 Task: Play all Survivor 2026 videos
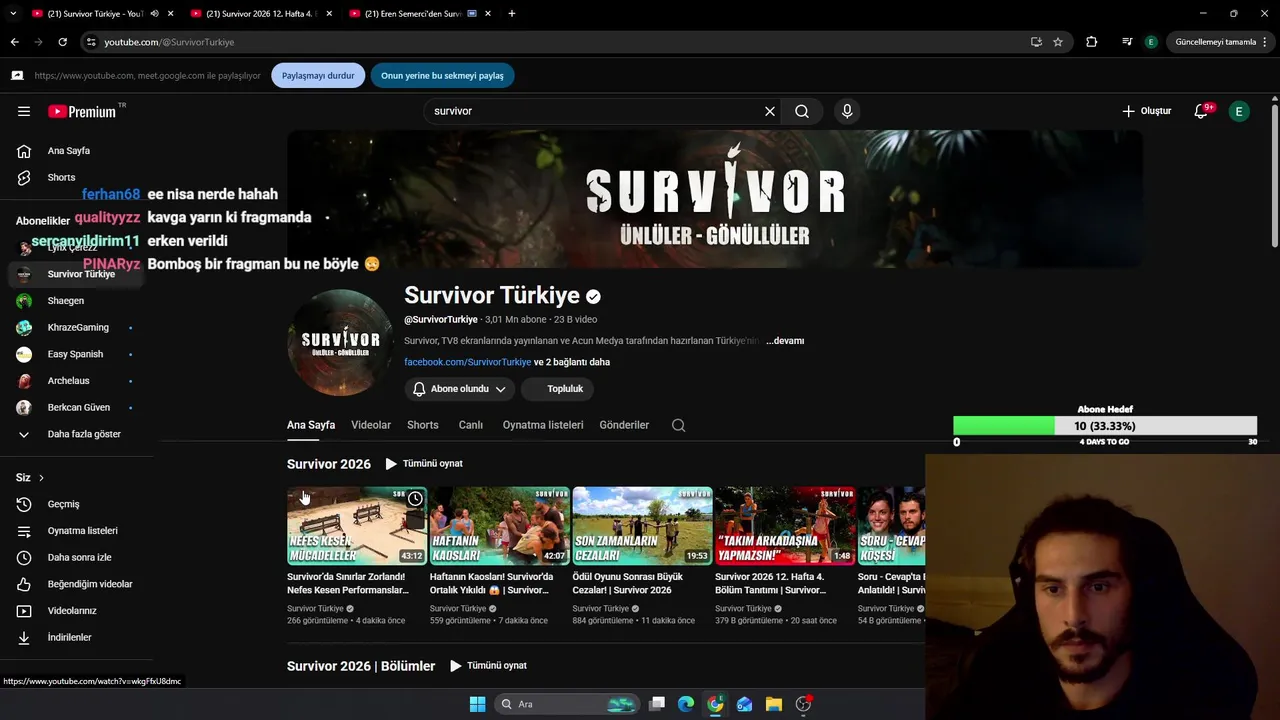(x=424, y=464)
